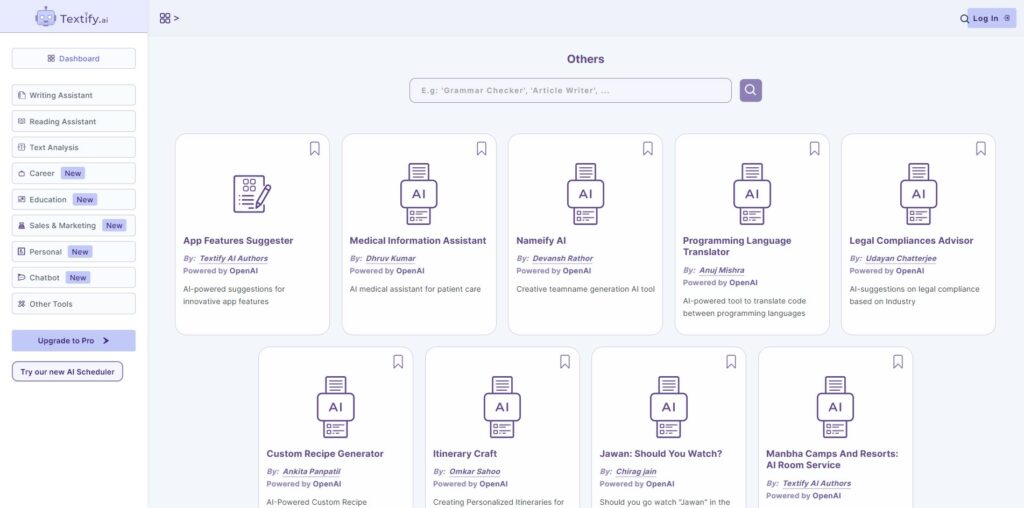Screen dimensions: 1024x508
Task: Open the Custom Recipe Generator title
Action: pyautogui.click(x=325, y=454)
